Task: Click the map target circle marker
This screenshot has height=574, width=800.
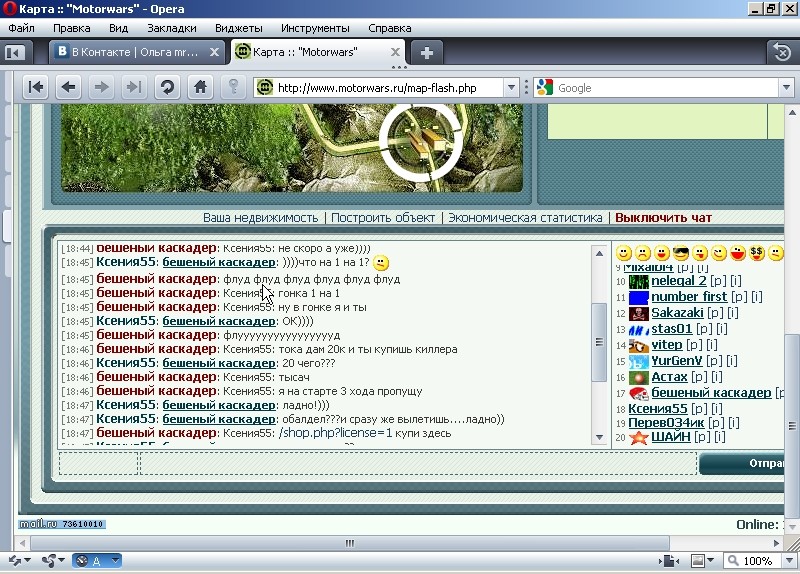Action: [420, 144]
